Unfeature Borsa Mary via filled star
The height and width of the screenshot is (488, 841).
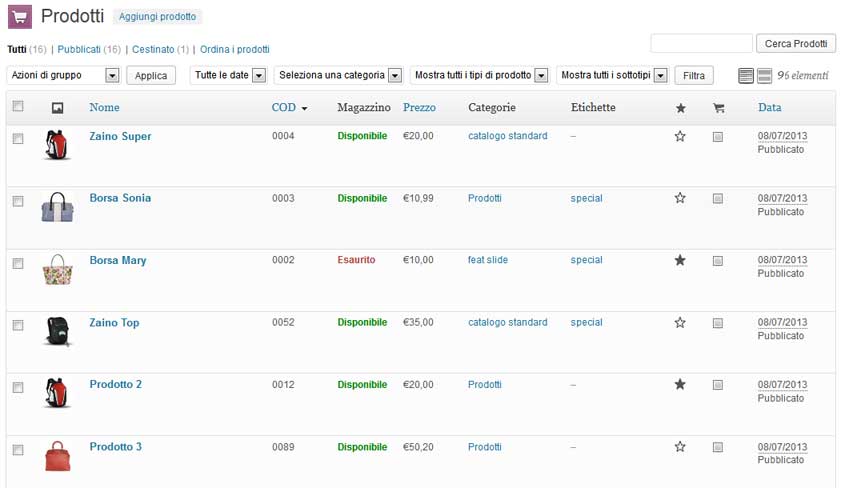pyautogui.click(x=680, y=261)
